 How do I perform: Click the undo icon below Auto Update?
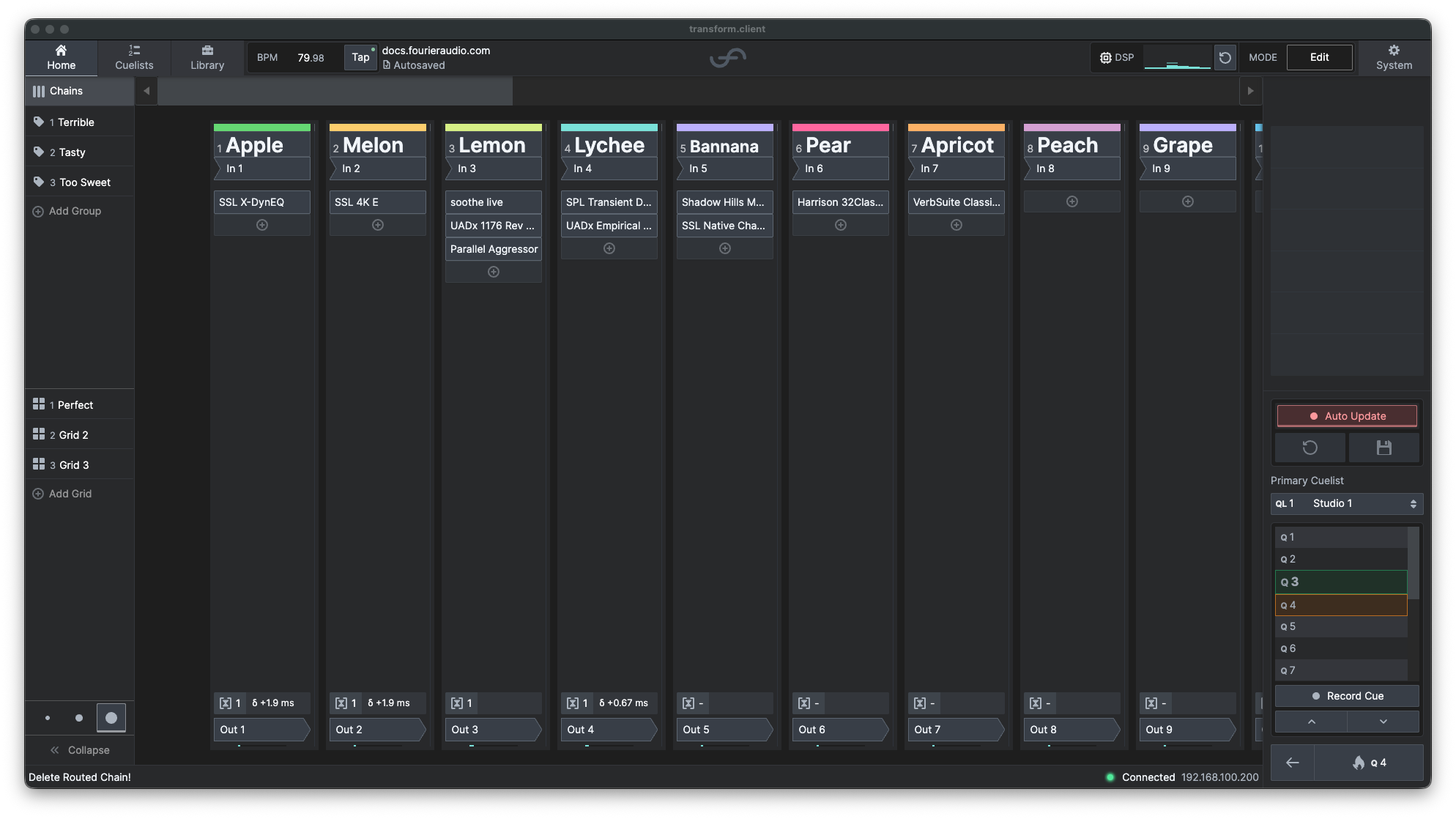[x=1310, y=448]
